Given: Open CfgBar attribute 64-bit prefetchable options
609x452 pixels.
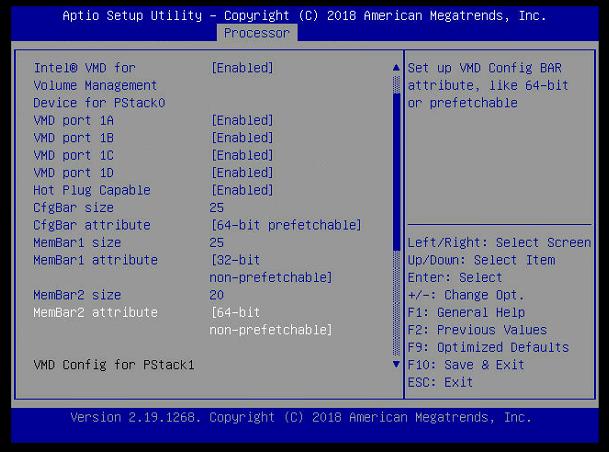Looking at the screenshot, I should click(286, 225).
